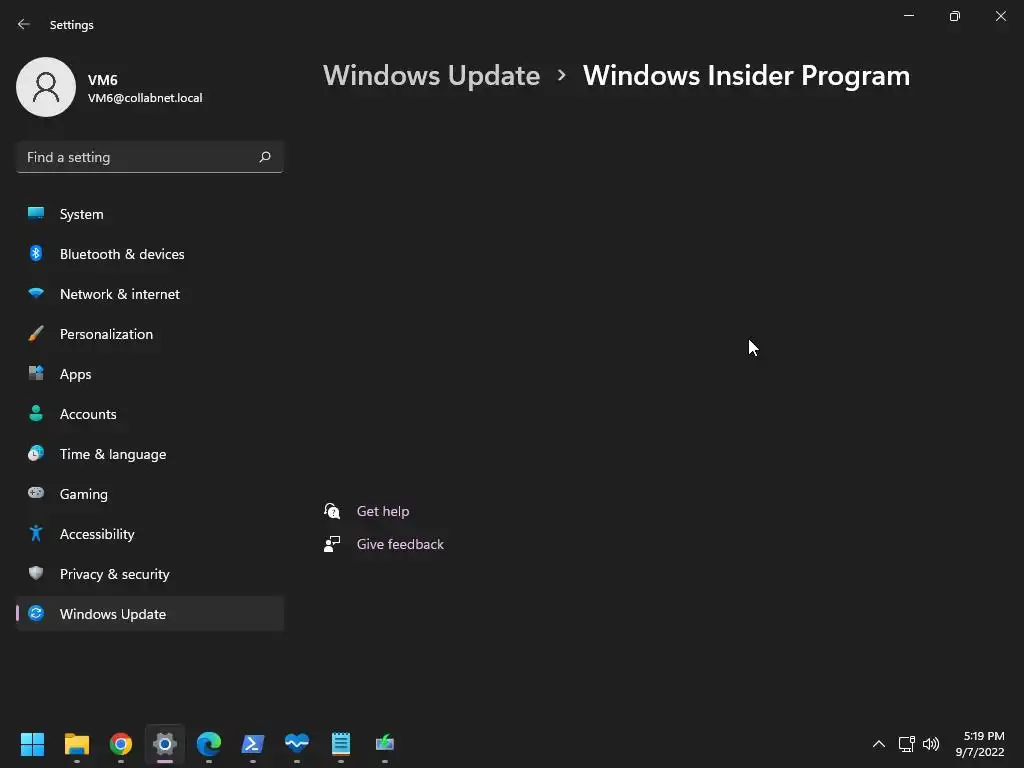The height and width of the screenshot is (768, 1024).
Task: Click the Accounts person icon
Action: (x=36, y=413)
